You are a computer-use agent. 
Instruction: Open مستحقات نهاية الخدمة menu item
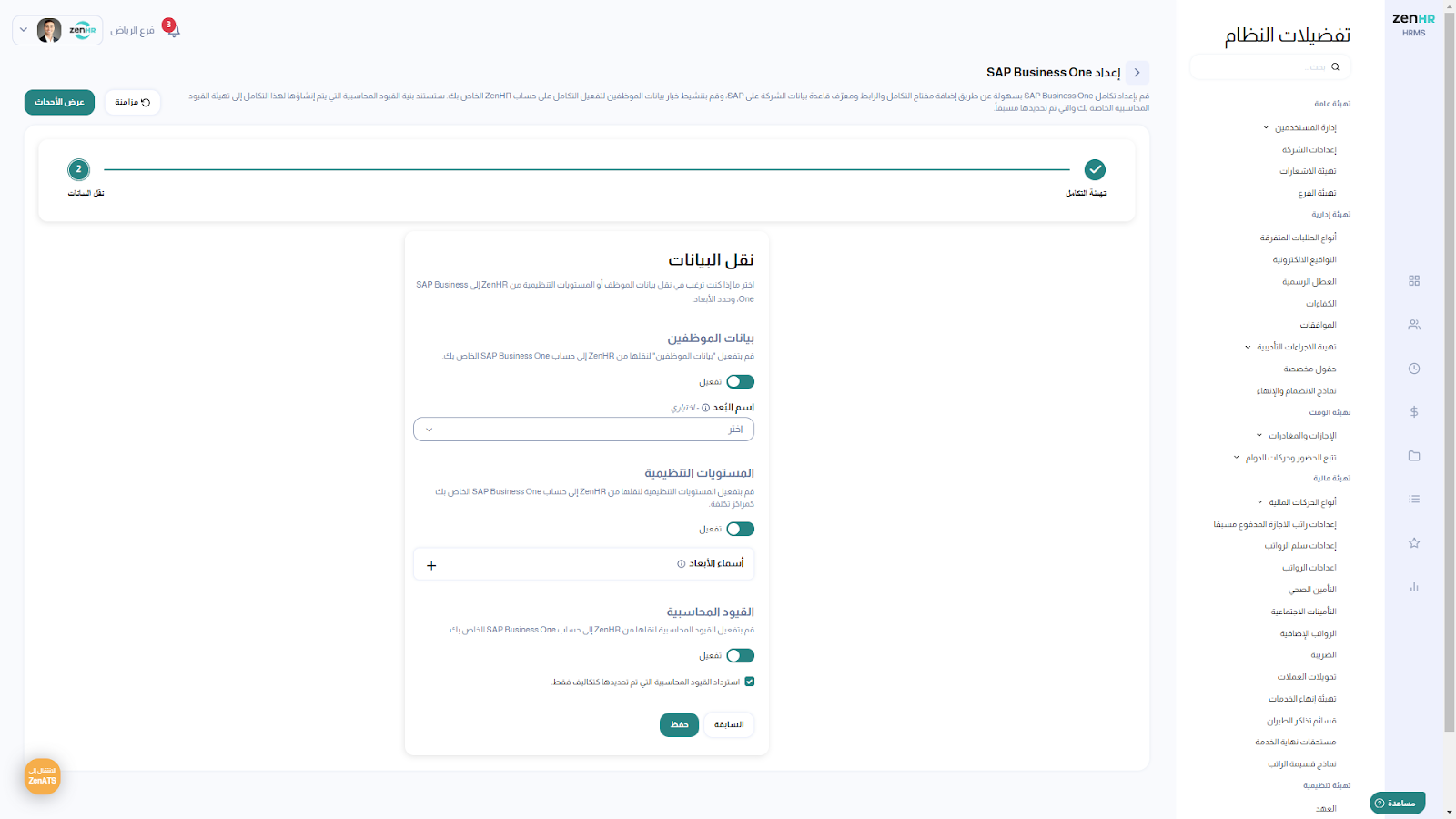1296,743
